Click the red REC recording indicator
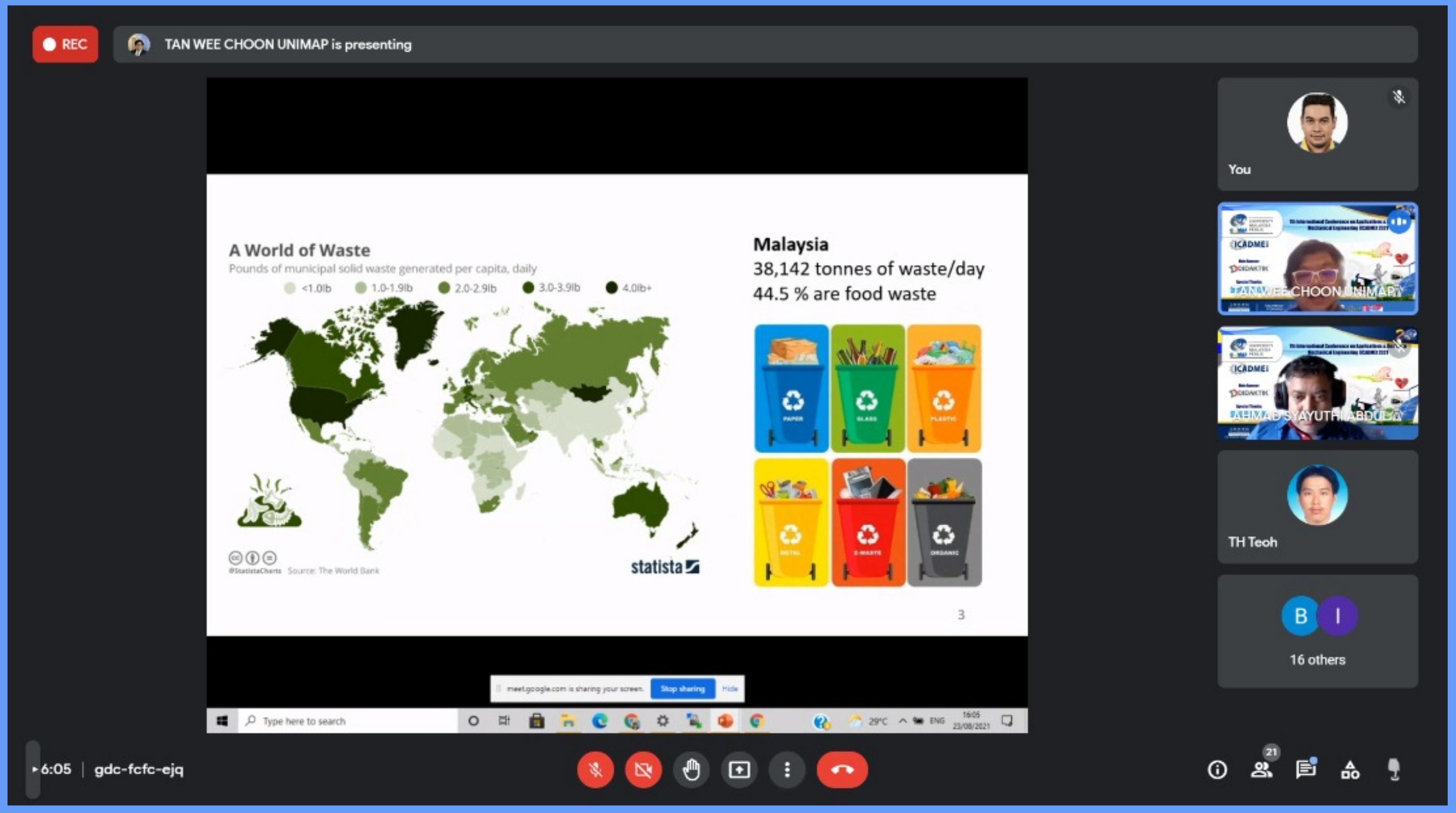The height and width of the screenshot is (813, 1456). tap(65, 44)
